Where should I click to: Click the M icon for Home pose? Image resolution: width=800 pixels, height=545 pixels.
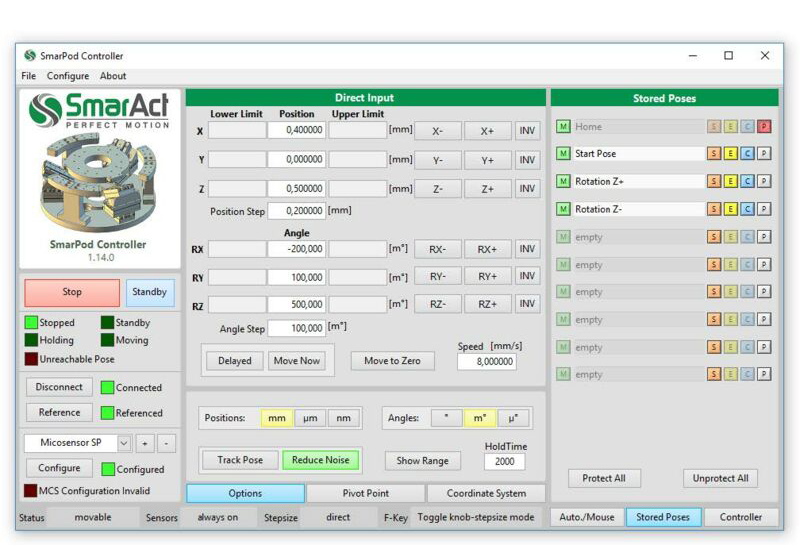[x=563, y=126]
